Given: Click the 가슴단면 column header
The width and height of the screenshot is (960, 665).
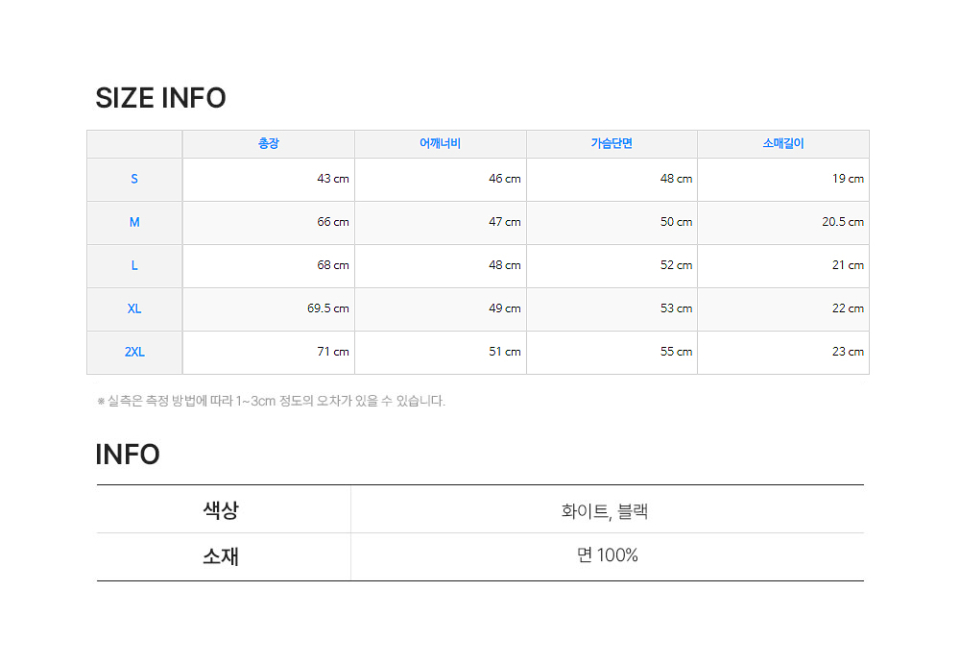Looking at the screenshot, I should point(611,144).
